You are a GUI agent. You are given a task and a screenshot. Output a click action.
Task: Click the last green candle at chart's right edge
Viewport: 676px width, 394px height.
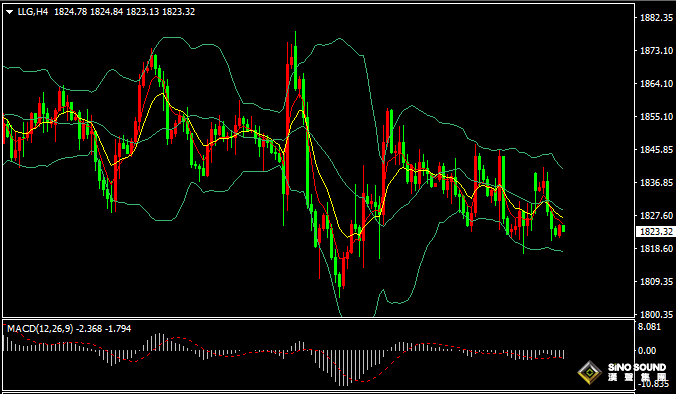563,228
